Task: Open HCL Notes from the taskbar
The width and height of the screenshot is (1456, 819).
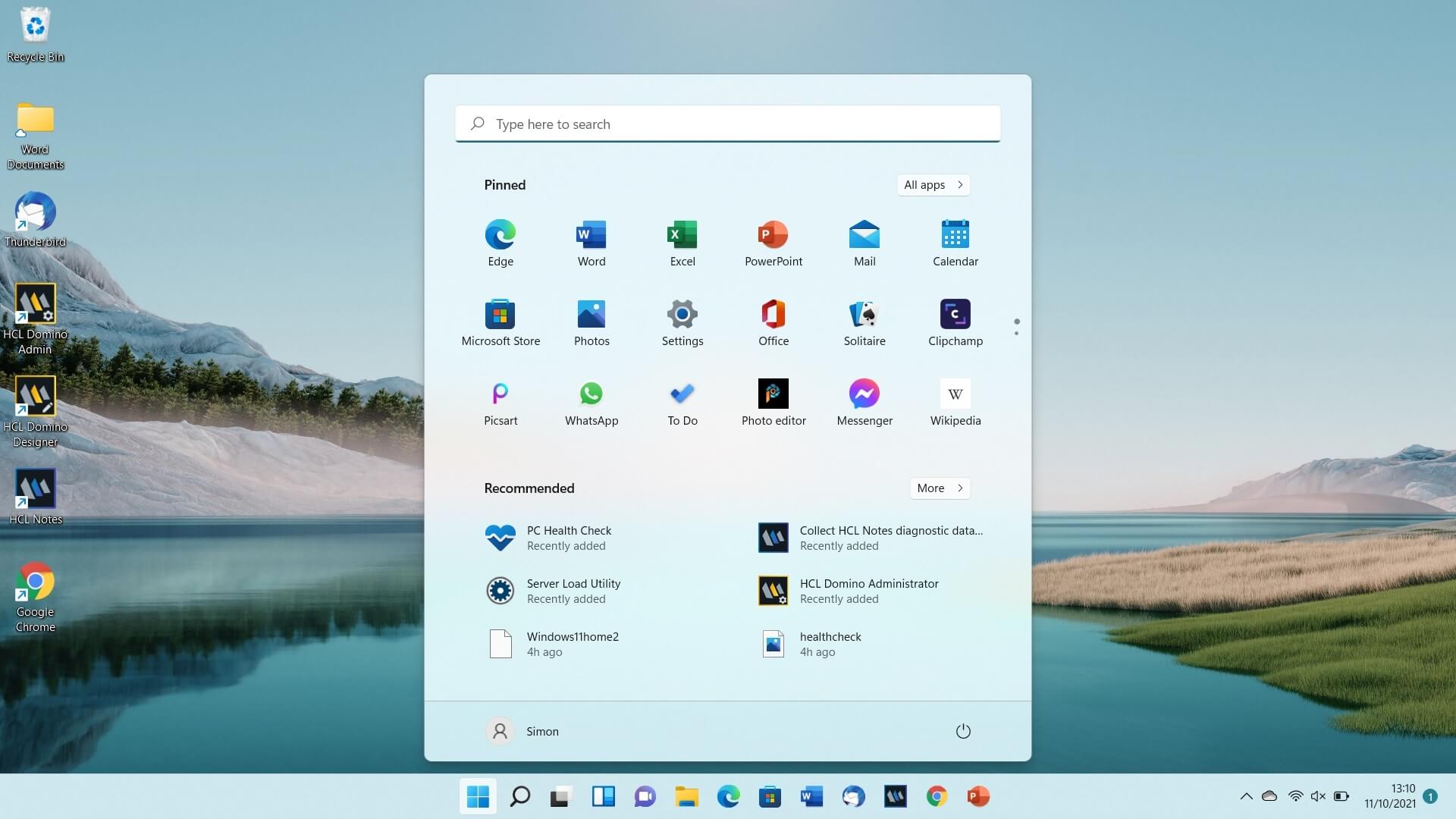Action: (x=895, y=796)
